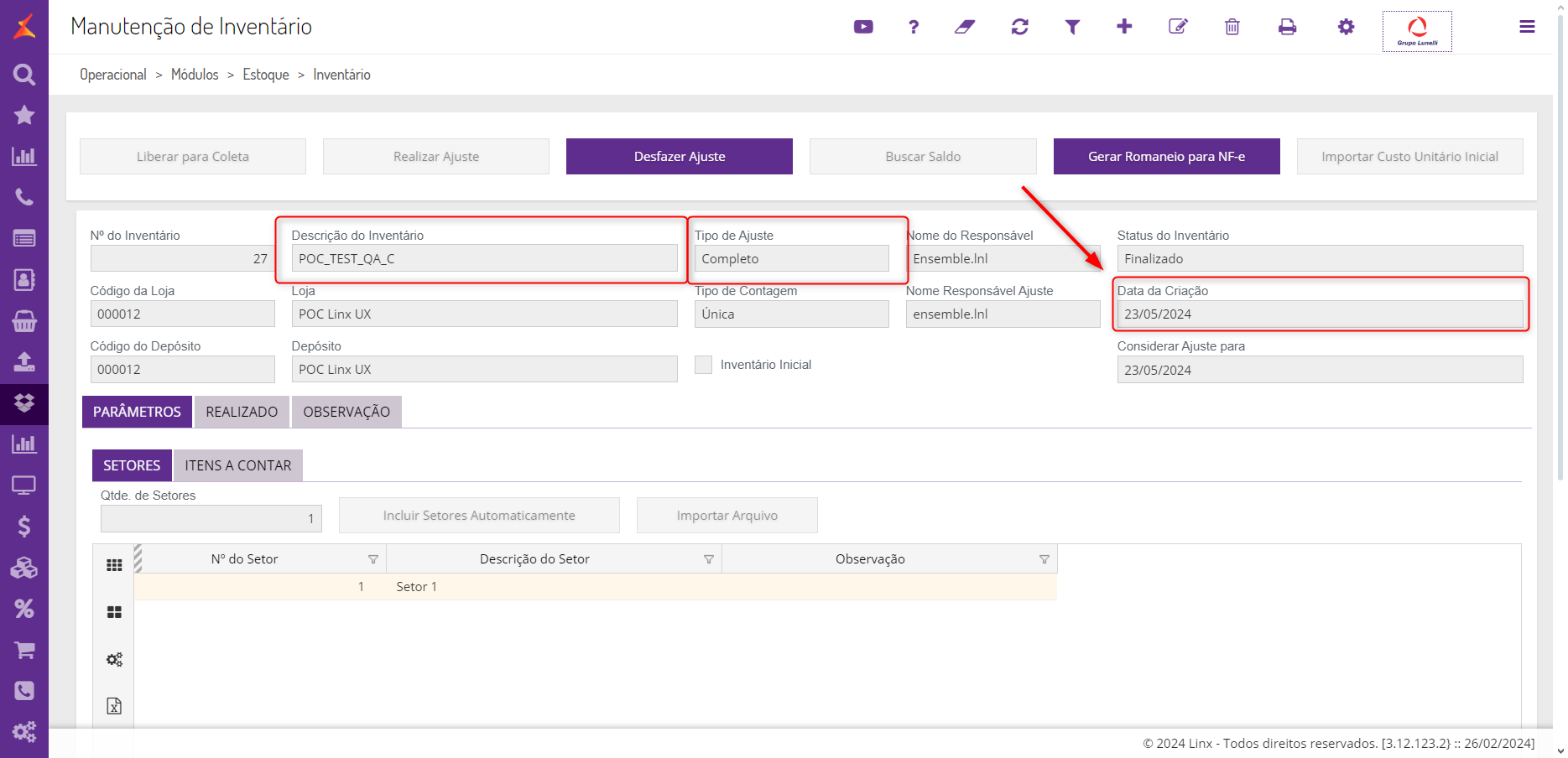Click the refresh arrows icon
The width and height of the screenshot is (1568, 758).
[1020, 27]
